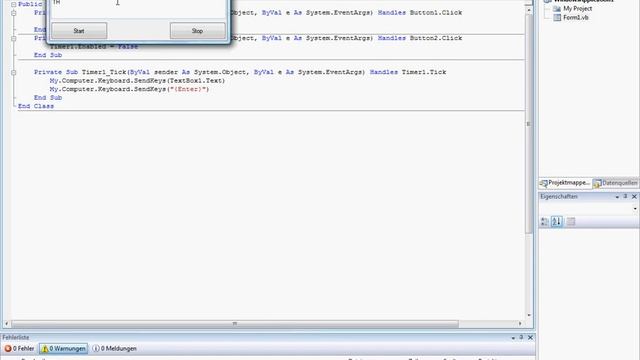Viewport: 640px width, 360px height.
Task: Toggle the 0 Fehler filter
Action: [20, 349]
